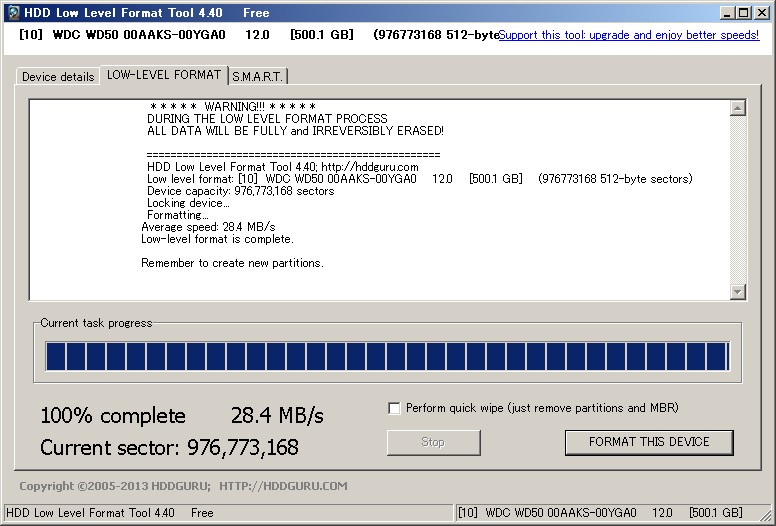This screenshot has height=526, width=776.
Task: Close the HDD Low Level Format Tool window
Action: coord(762,13)
